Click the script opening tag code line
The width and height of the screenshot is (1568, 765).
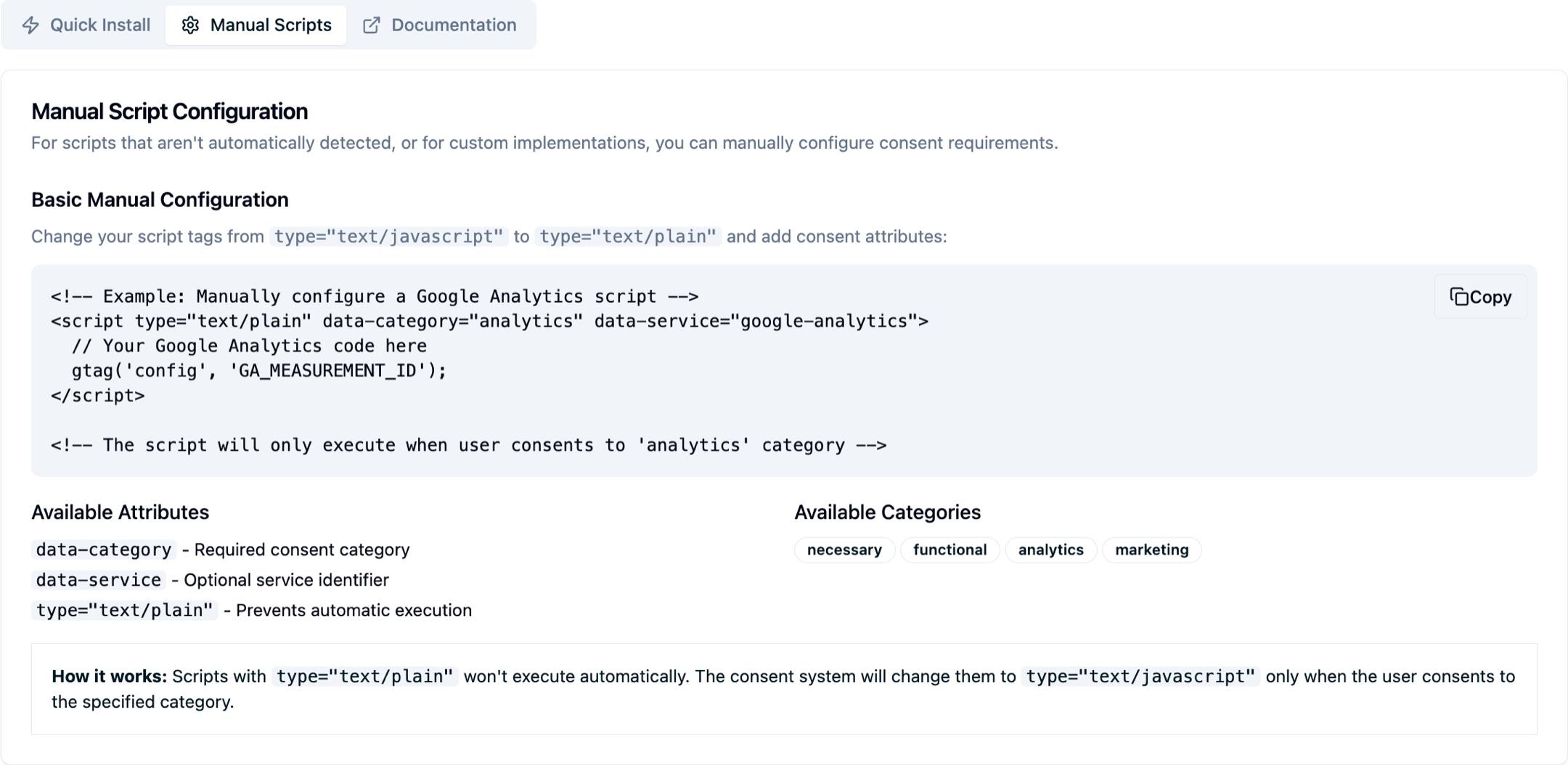pyautogui.click(x=489, y=321)
